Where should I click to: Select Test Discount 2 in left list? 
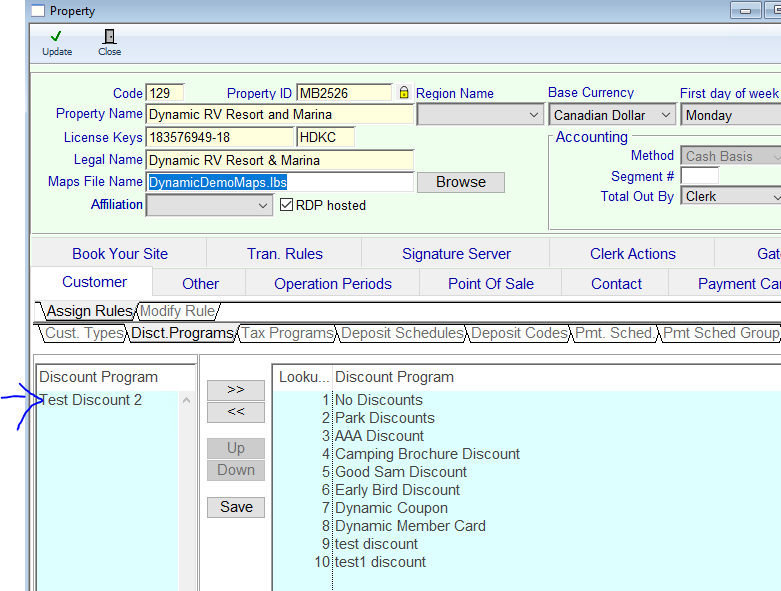click(108, 400)
